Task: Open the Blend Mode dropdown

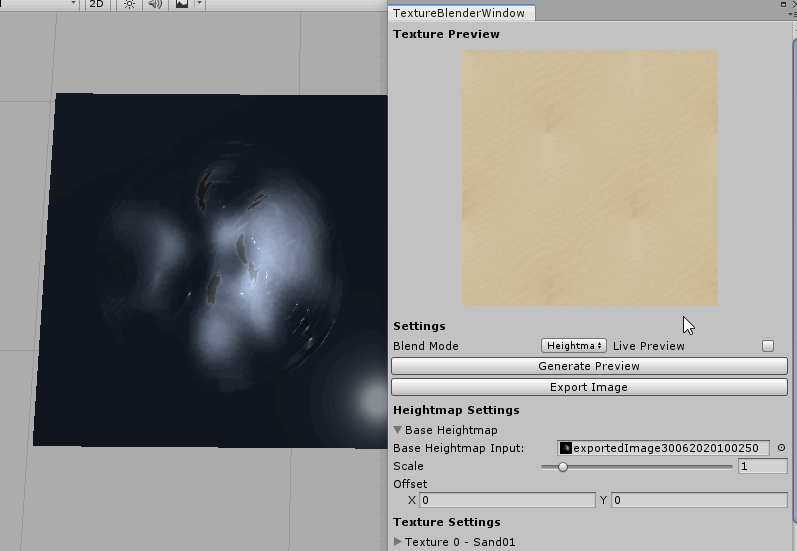Action: click(573, 346)
